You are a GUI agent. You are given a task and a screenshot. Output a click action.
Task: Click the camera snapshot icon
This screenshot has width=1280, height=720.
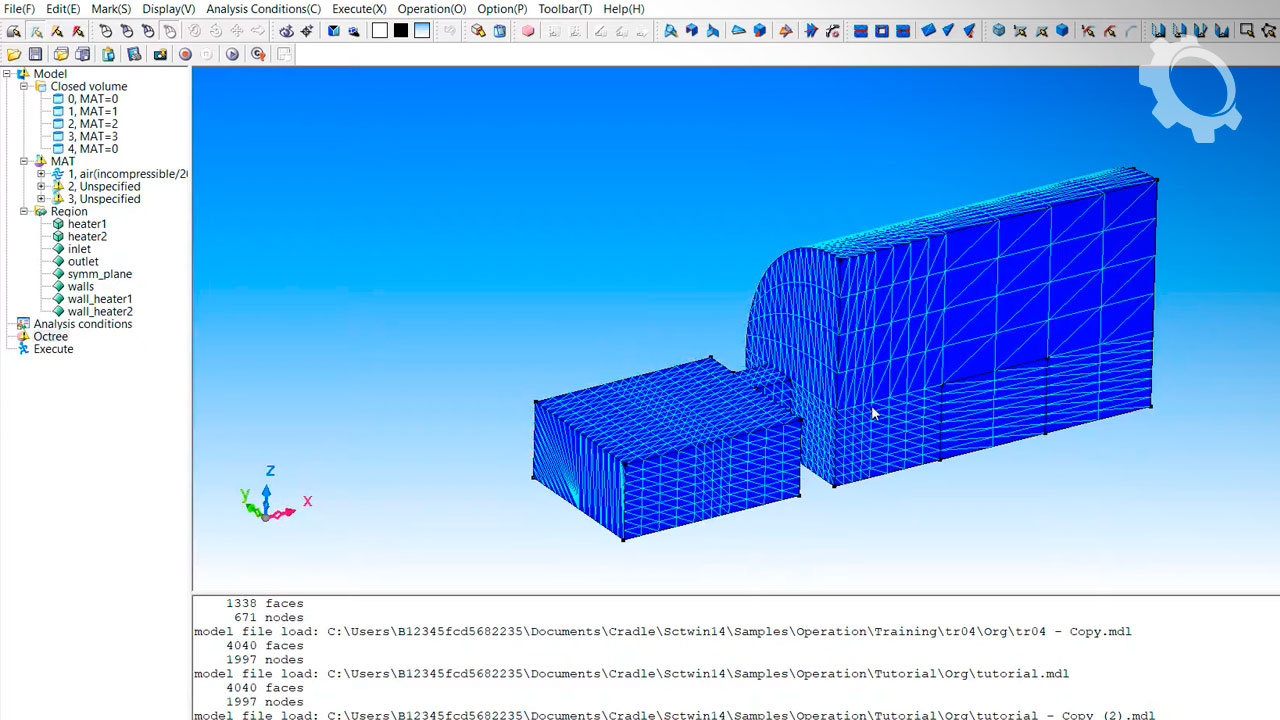pos(160,54)
